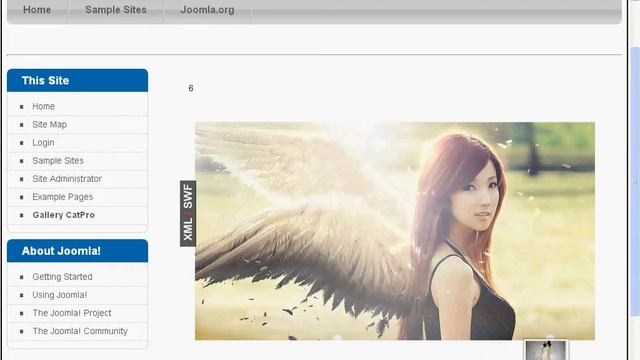Go to Joomla.org from top menu
Viewport: 640px width, 360px height.
(x=207, y=10)
